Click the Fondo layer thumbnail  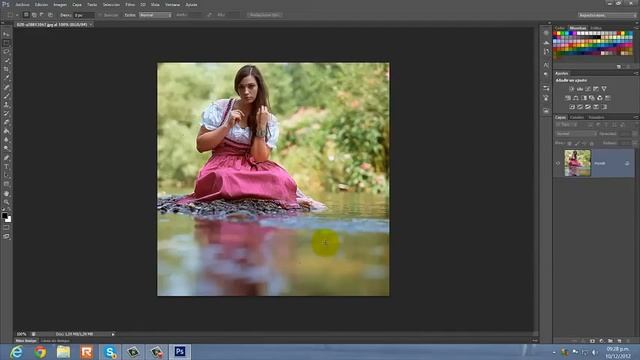tap(578, 163)
